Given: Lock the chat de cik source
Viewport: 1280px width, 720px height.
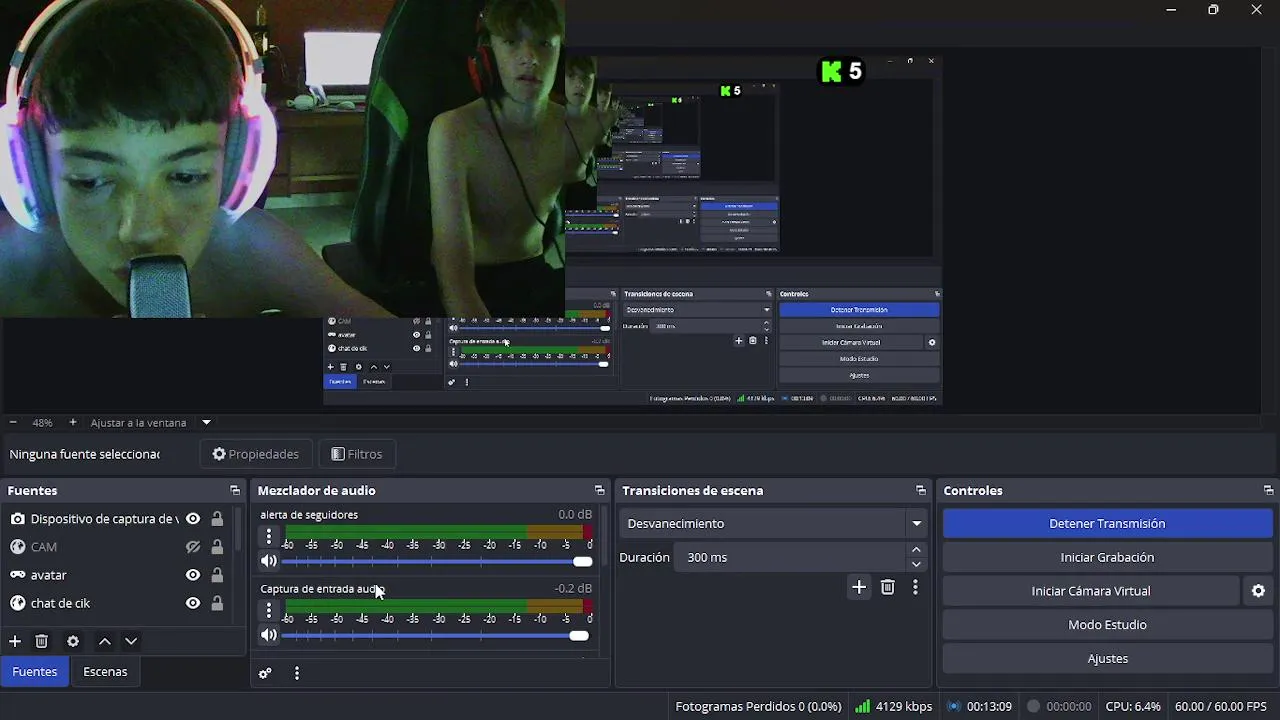Looking at the screenshot, I should (x=217, y=603).
